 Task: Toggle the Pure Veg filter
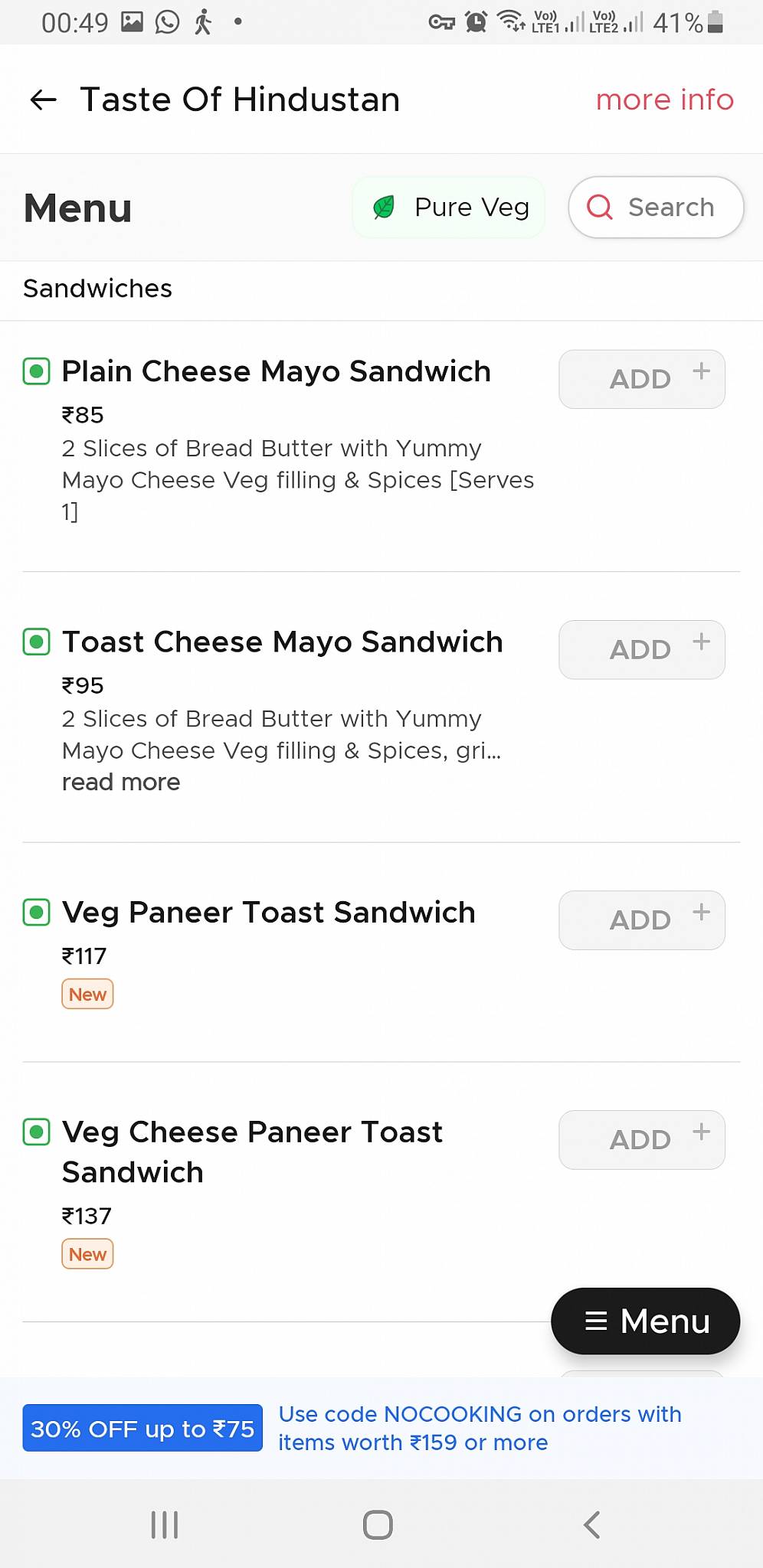449,207
